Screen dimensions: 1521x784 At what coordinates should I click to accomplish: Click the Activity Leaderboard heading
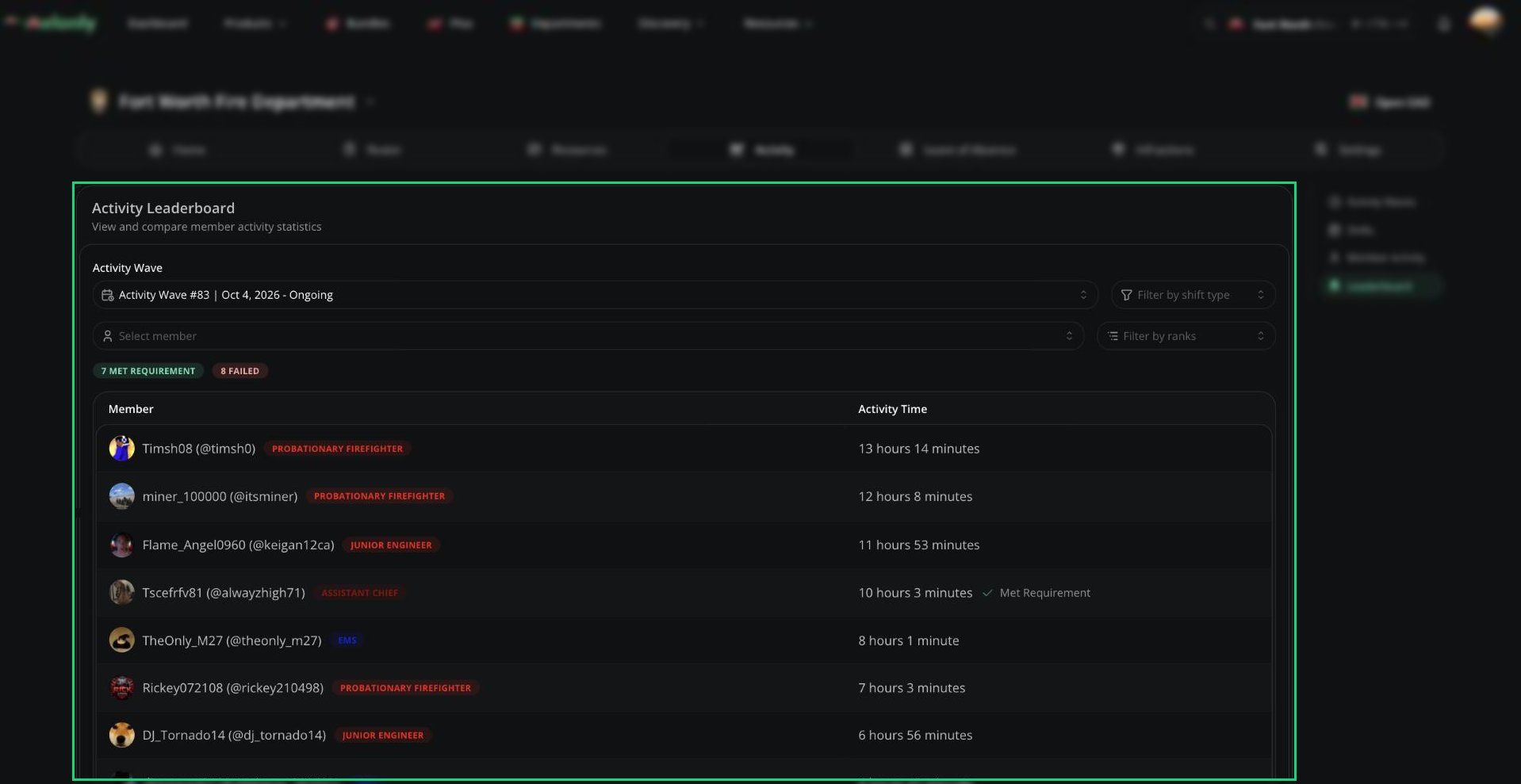coord(163,208)
